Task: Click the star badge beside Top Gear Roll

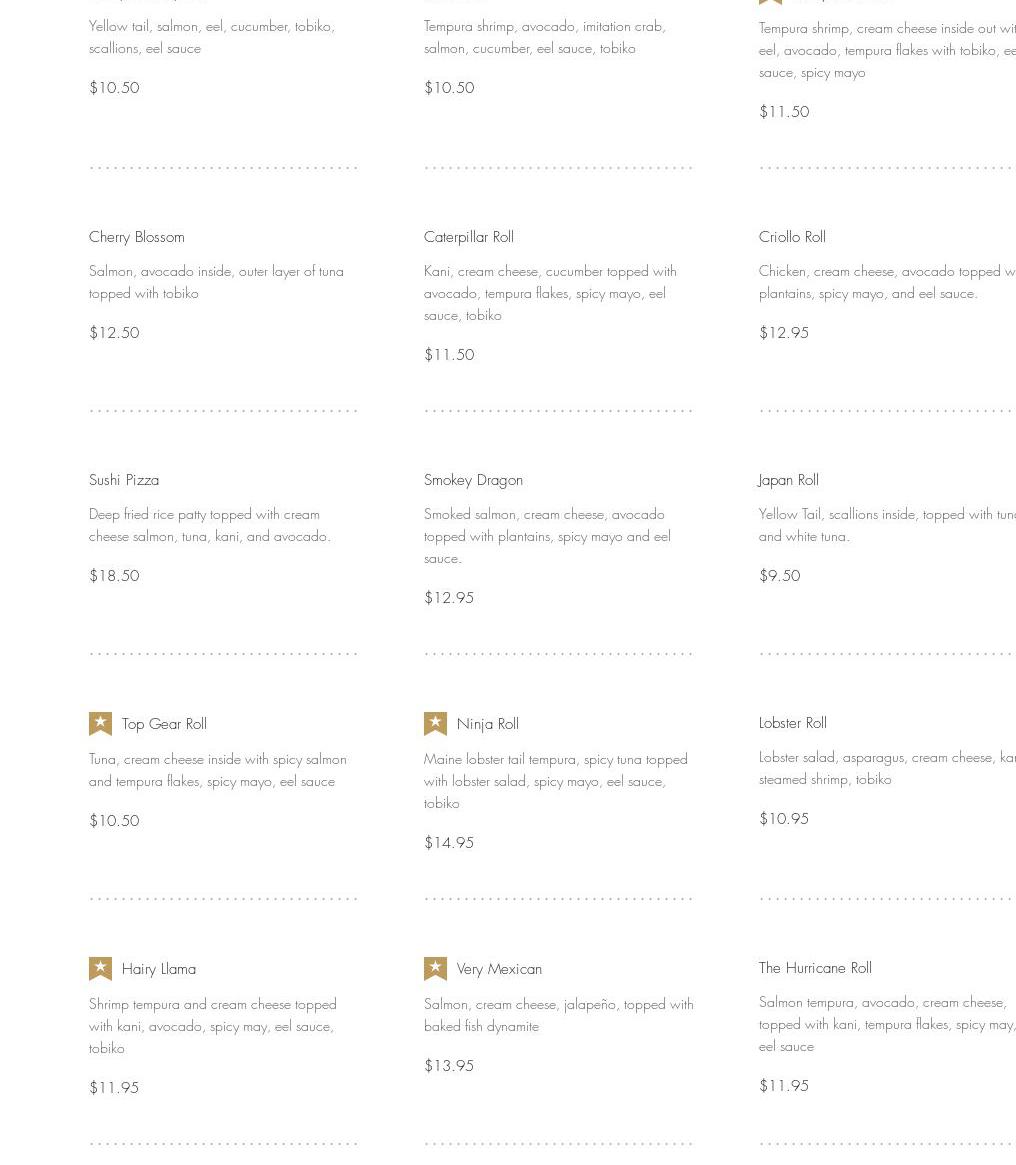Action: pos(100,723)
